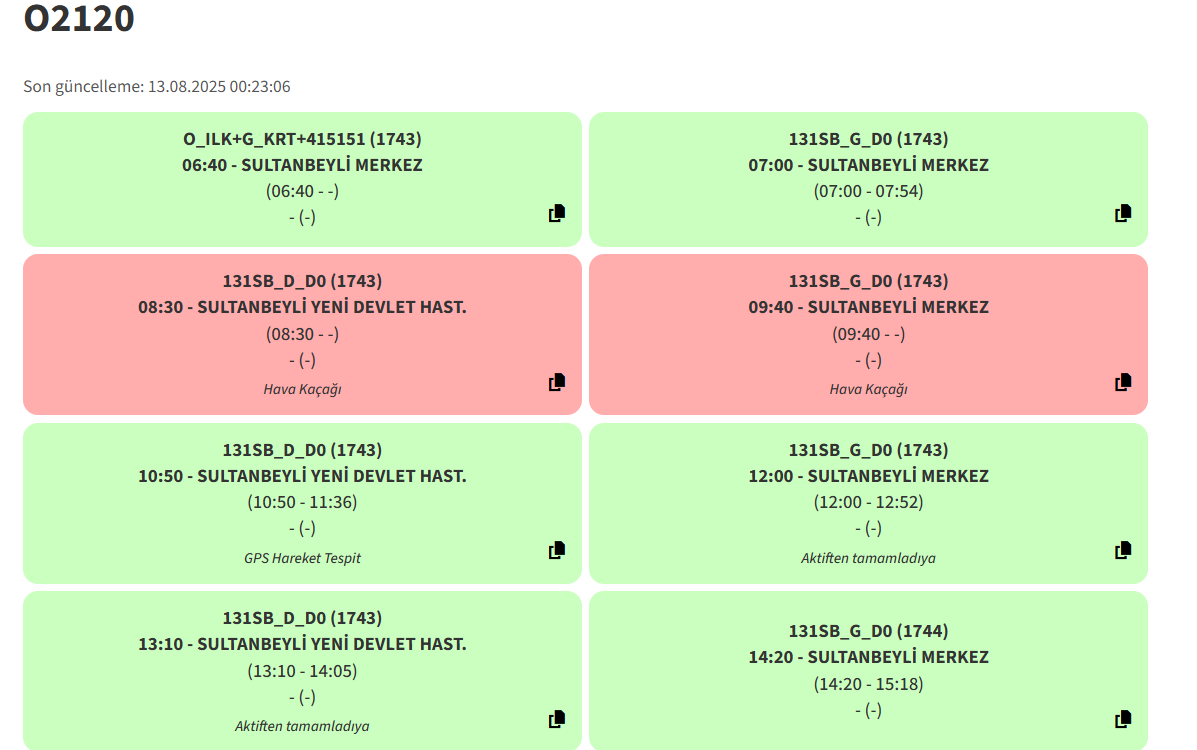Screen dimensions: 1197x750
Task: Copy the 10:50 GPS Hareket Tespit card
Action: [x=557, y=550]
